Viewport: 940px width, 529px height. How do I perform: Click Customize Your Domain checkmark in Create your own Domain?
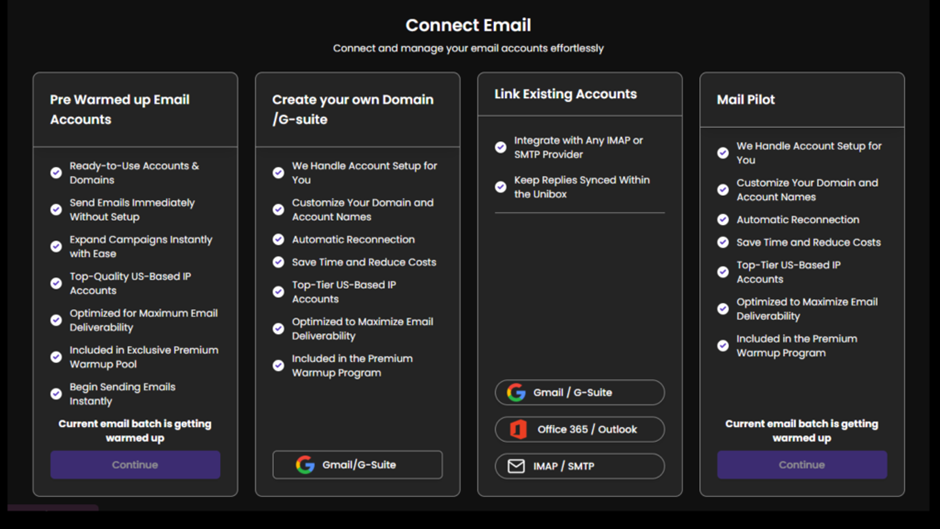tap(278, 209)
